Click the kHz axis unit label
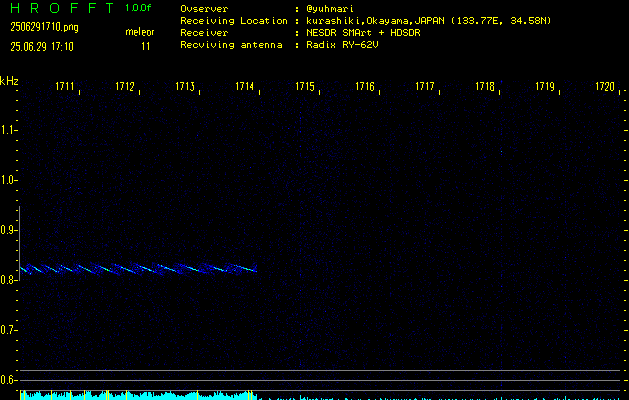The image size is (629, 400). pyautogui.click(x=9, y=81)
